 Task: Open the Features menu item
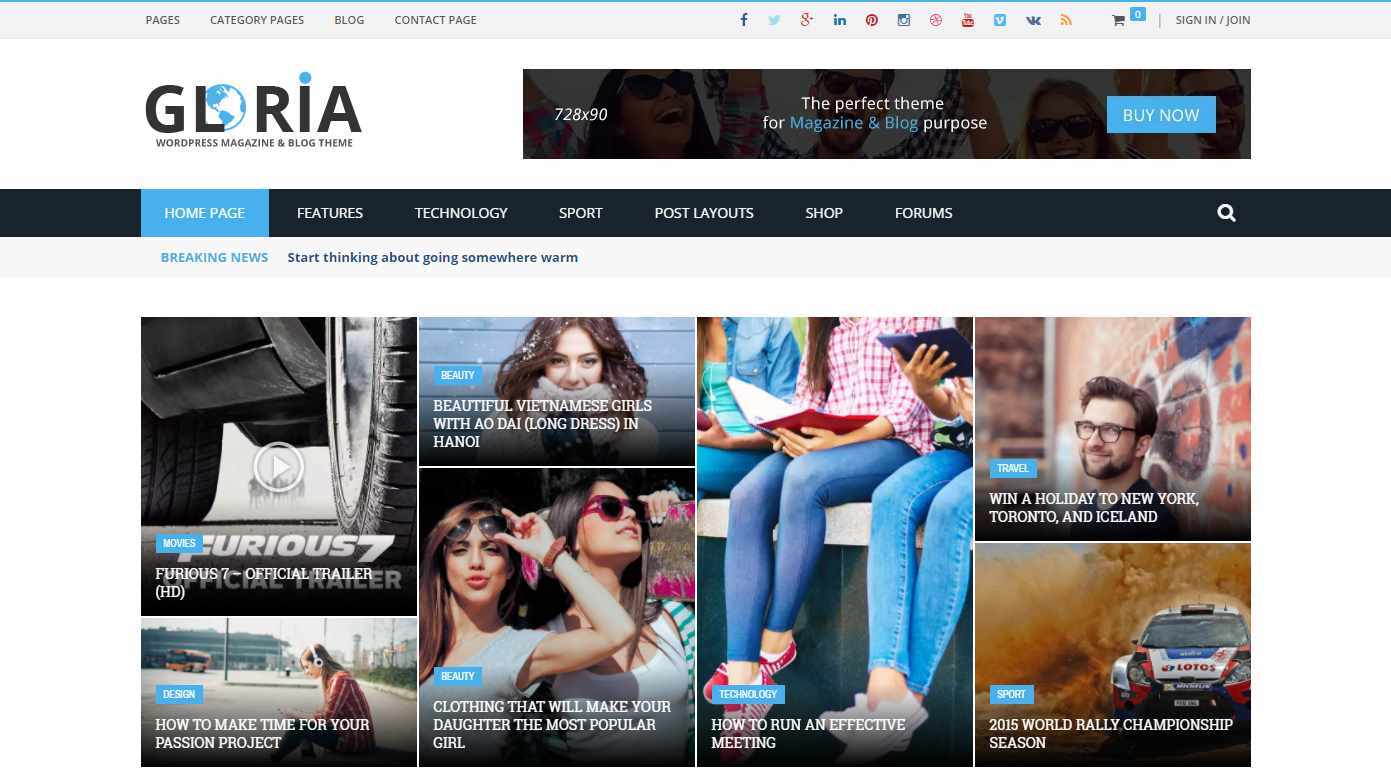tap(330, 212)
